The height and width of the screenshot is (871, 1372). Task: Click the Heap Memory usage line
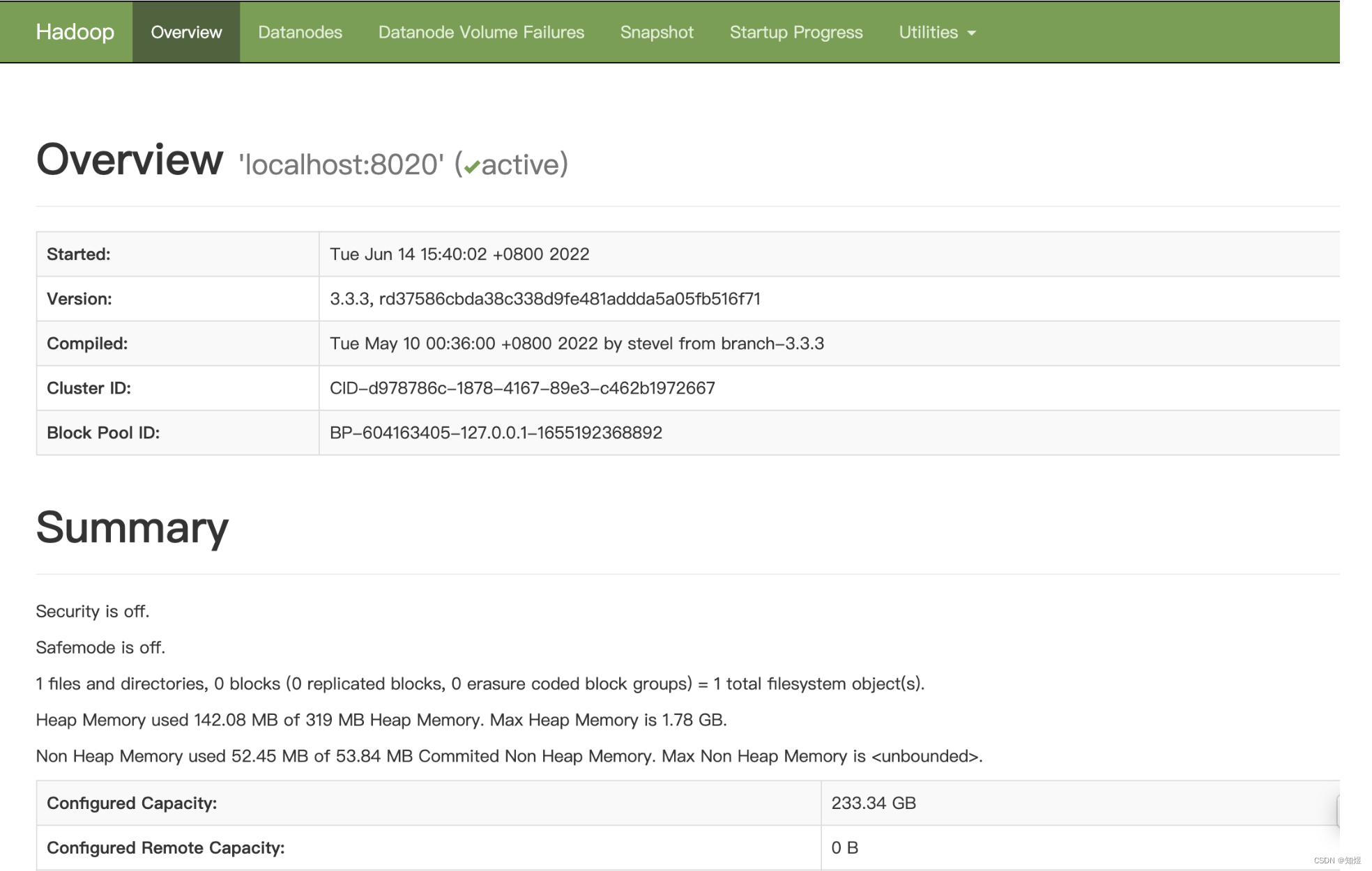point(381,720)
